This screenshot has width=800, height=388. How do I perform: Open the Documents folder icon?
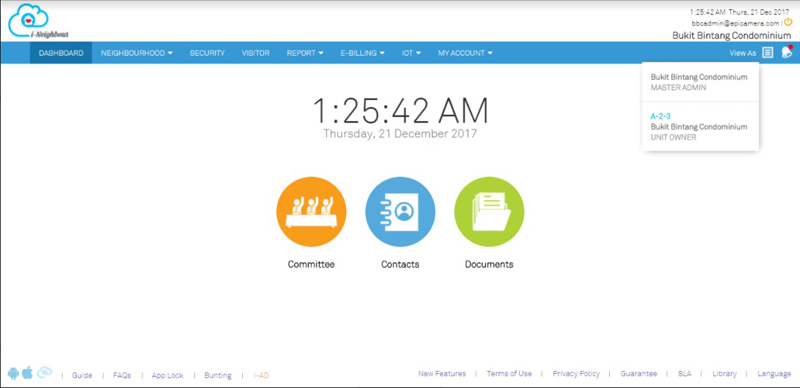click(x=489, y=211)
